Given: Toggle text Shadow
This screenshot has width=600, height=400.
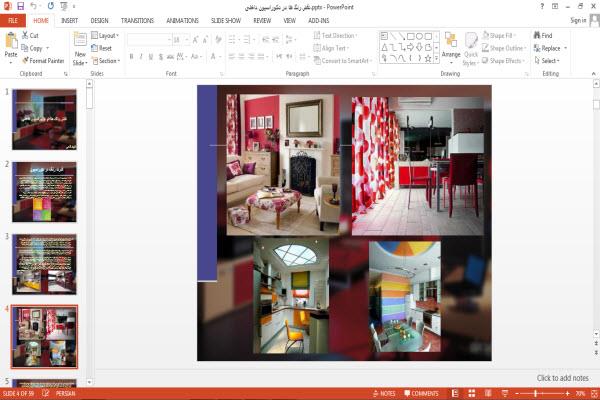Looking at the screenshot, I should (x=161, y=57).
